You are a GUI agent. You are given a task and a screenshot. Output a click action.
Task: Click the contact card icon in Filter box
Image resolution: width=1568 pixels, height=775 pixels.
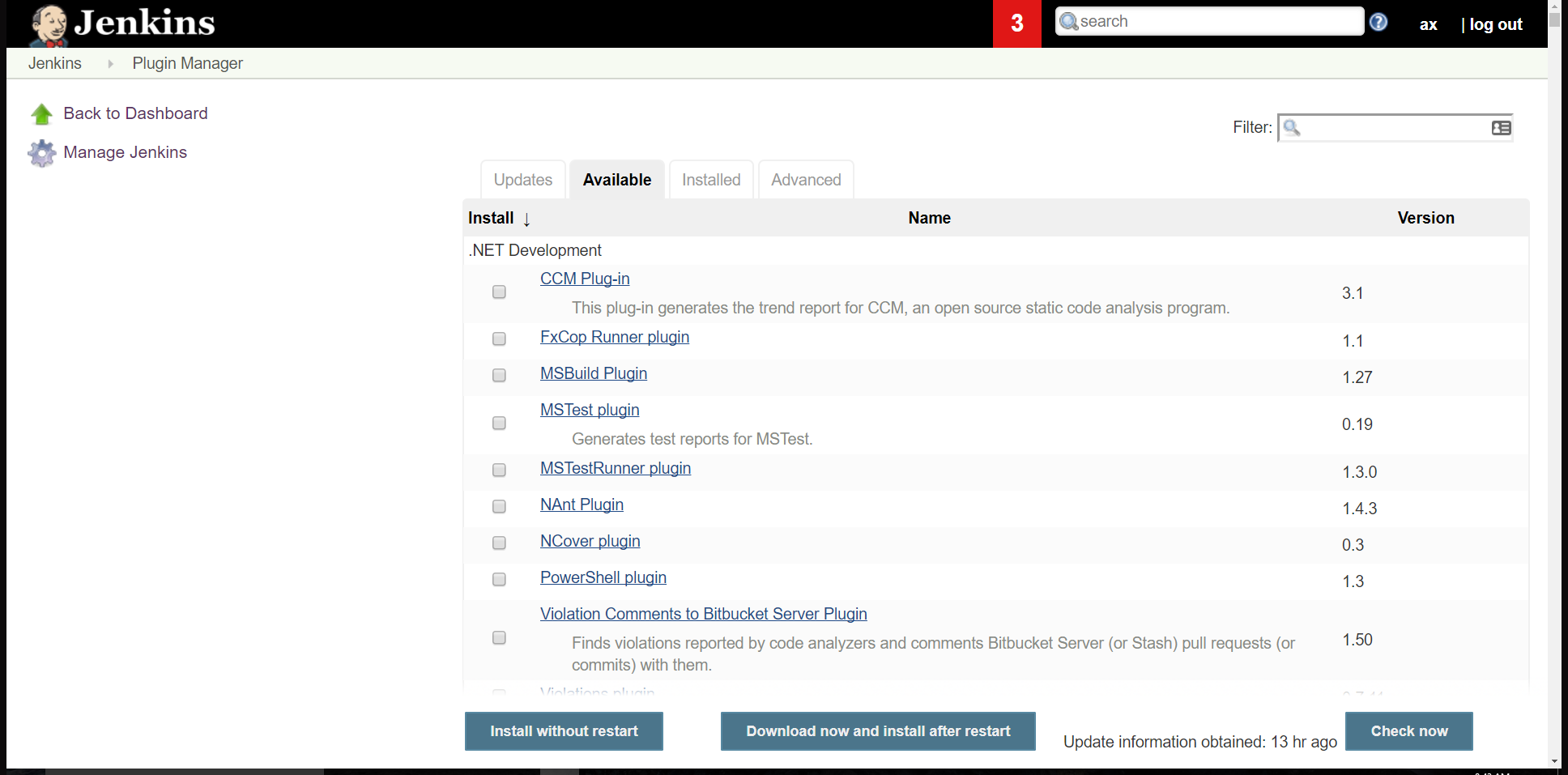[x=1501, y=128]
